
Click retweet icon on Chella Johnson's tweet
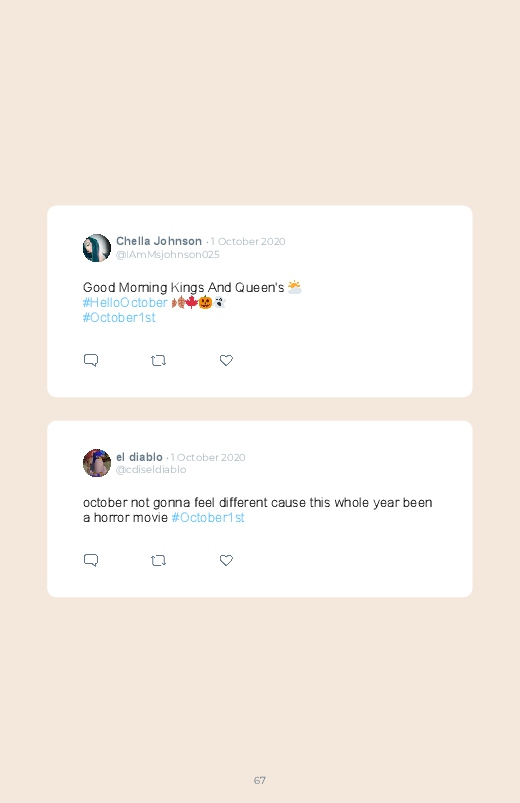coord(158,361)
